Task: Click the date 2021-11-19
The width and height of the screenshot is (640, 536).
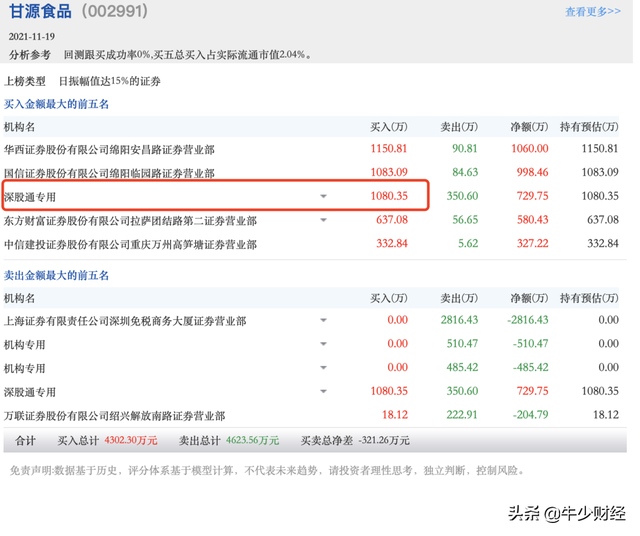Action: tap(32, 37)
